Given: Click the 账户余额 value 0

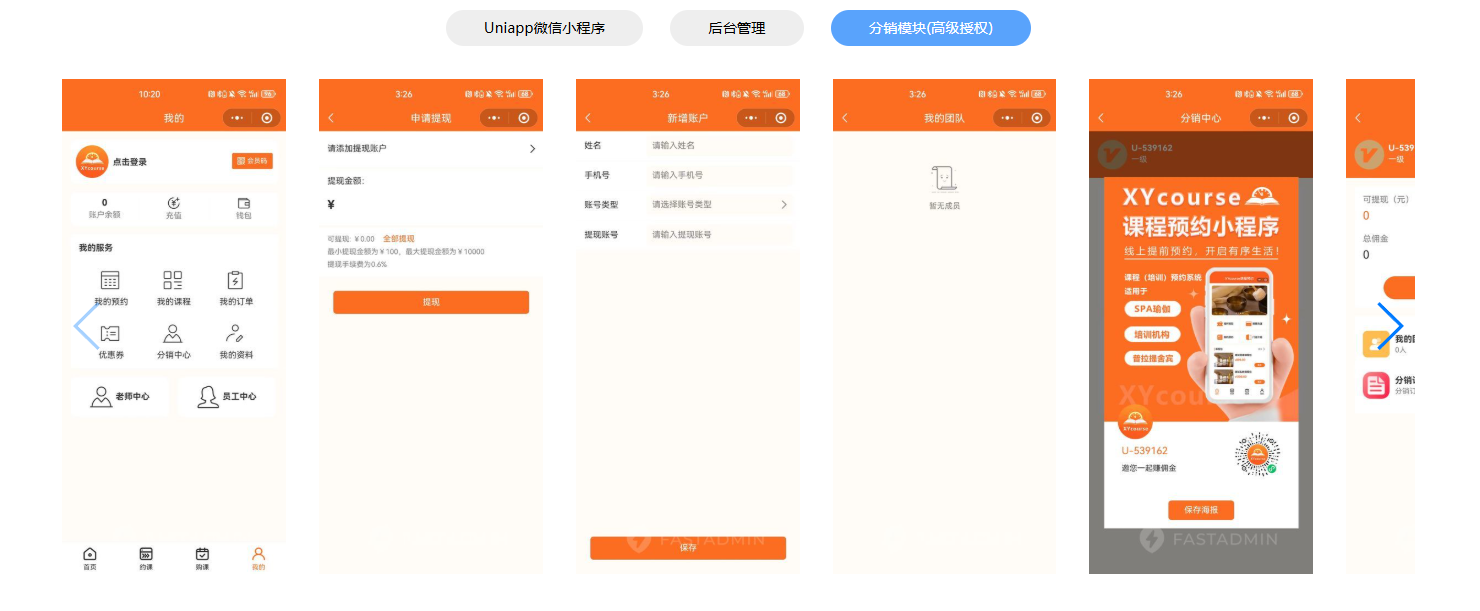Looking at the screenshot, I should pos(104,203).
